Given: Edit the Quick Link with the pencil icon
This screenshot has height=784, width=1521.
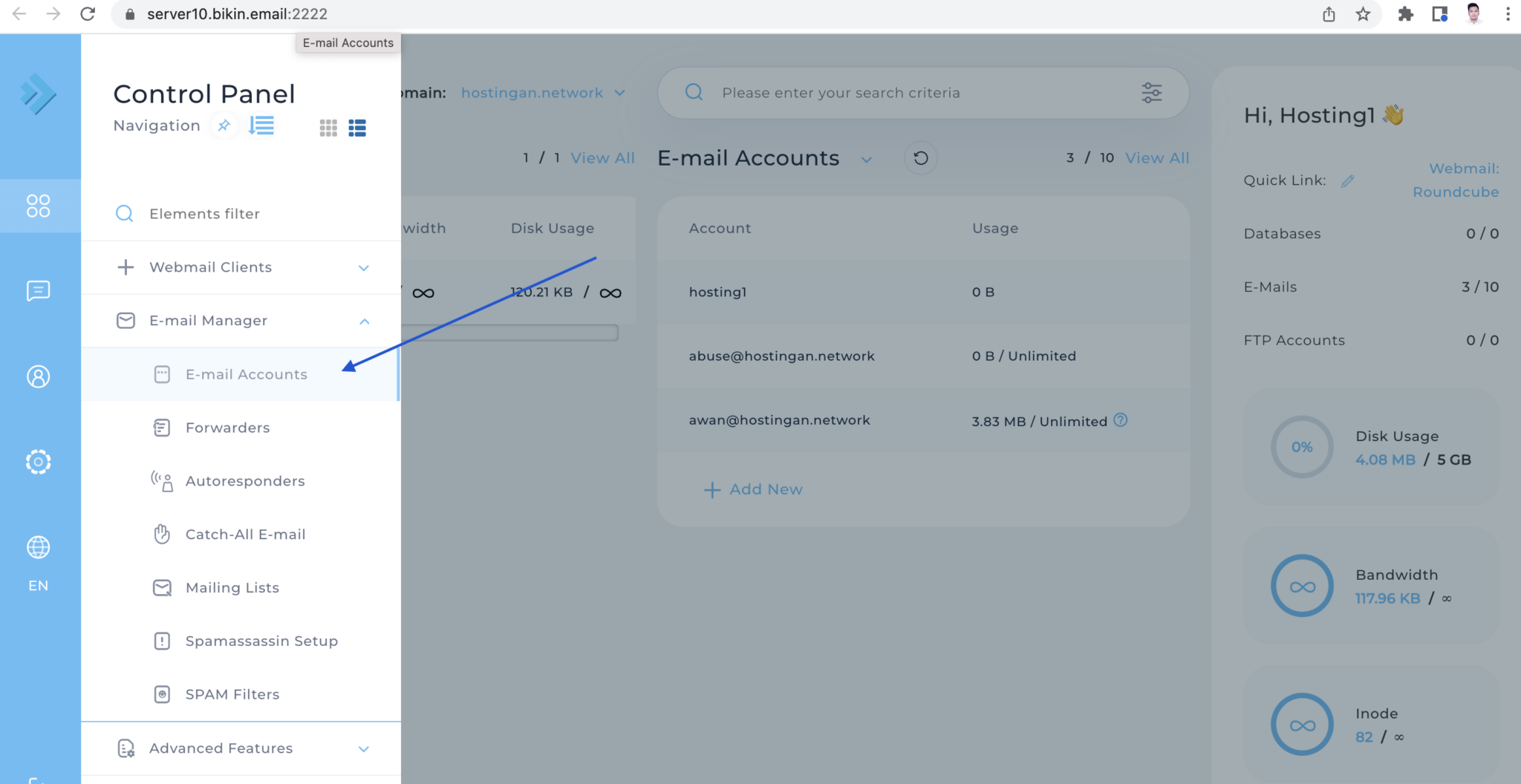Looking at the screenshot, I should (1349, 180).
